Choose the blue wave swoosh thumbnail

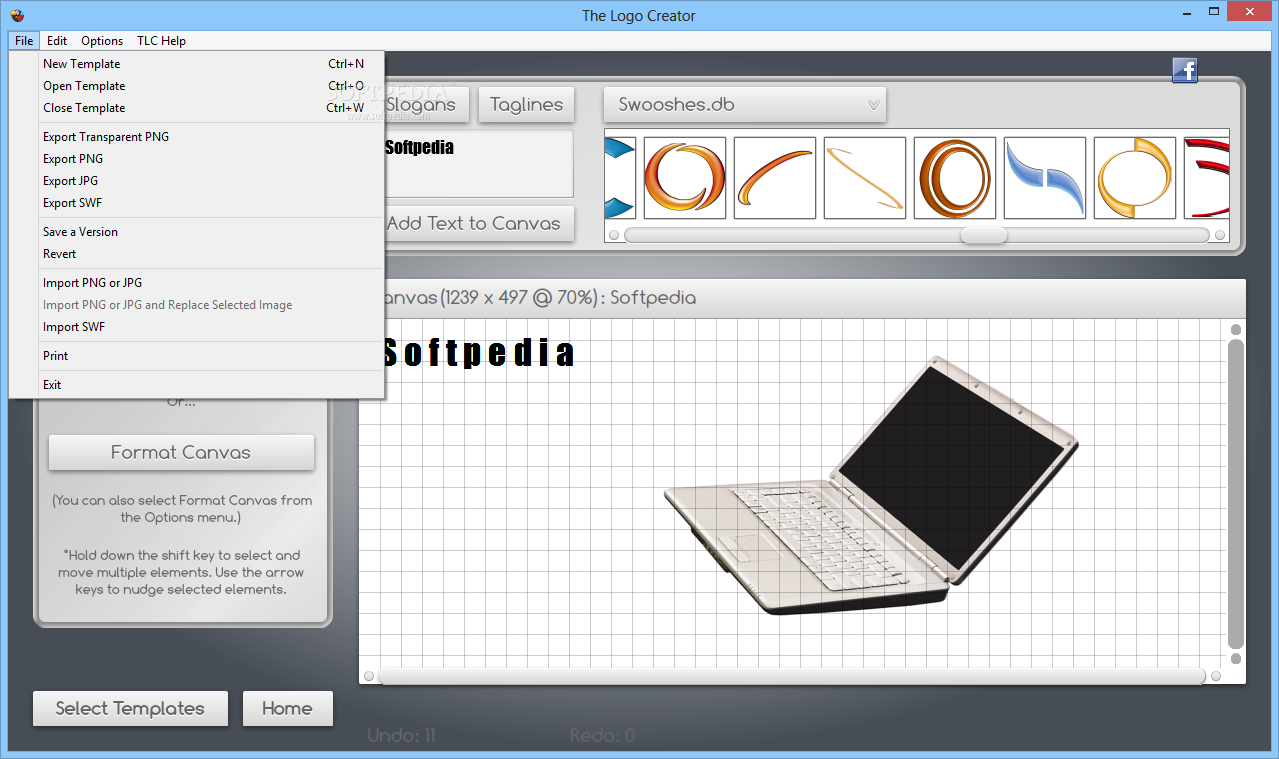tap(1045, 178)
